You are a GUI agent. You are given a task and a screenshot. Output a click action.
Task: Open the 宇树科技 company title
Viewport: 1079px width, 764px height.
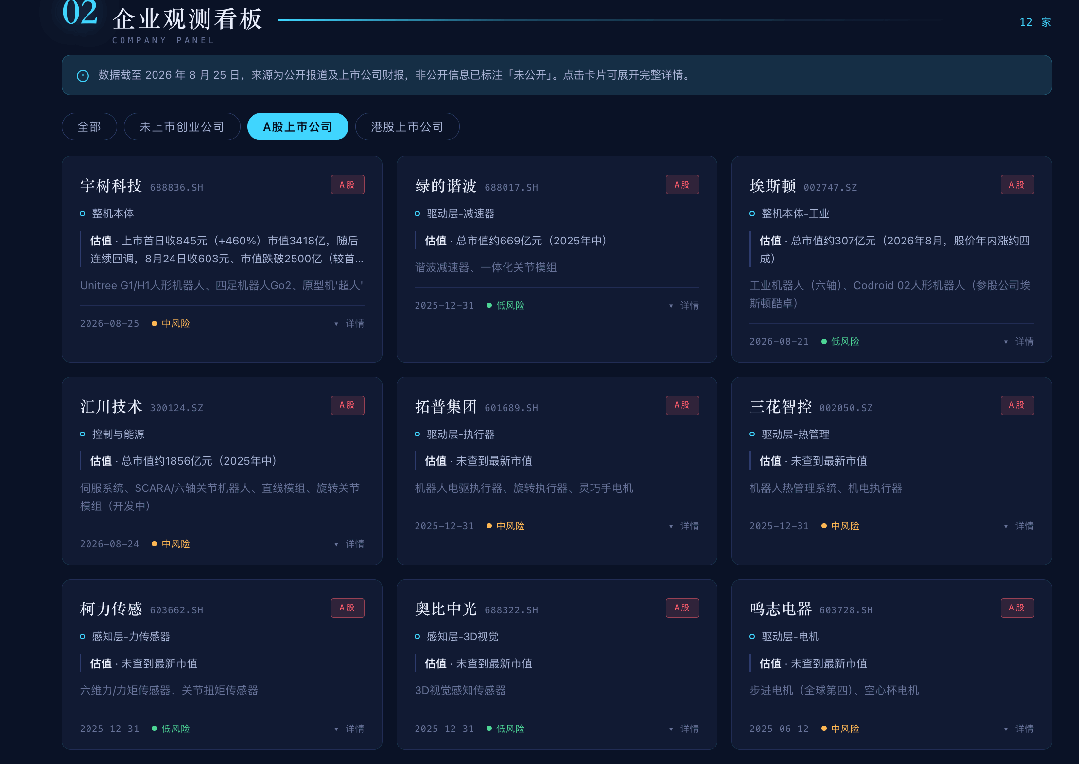pos(111,186)
